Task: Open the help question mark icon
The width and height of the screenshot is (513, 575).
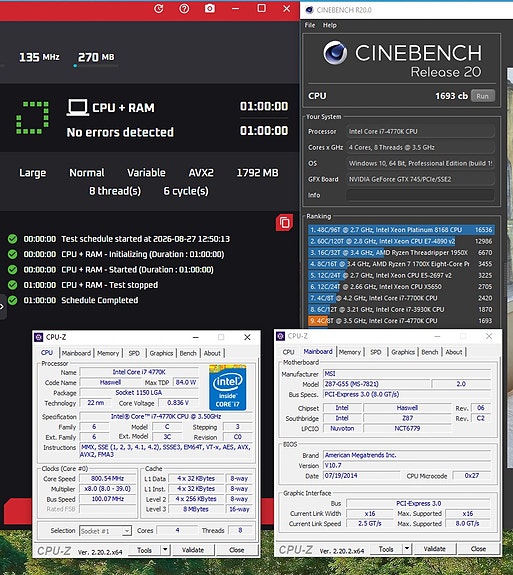Action: pos(184,8)
